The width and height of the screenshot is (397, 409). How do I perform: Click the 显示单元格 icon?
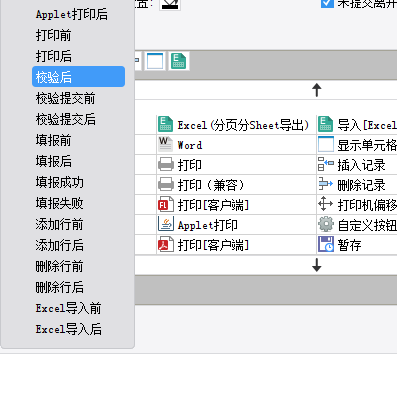(326, 144)
